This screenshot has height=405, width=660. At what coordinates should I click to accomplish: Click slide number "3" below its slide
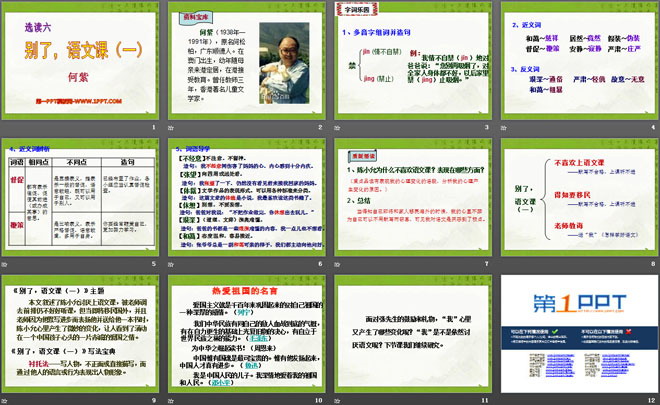point(487,127)
